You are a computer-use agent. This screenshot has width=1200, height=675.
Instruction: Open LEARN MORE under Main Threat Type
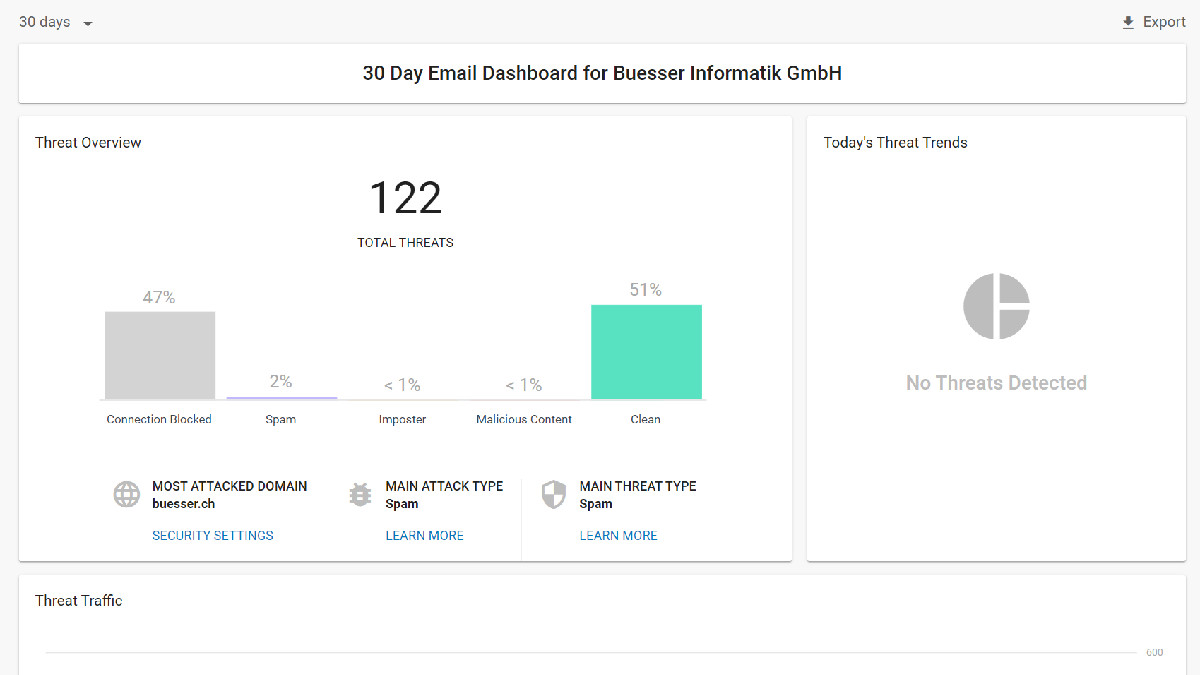[619, 535]
